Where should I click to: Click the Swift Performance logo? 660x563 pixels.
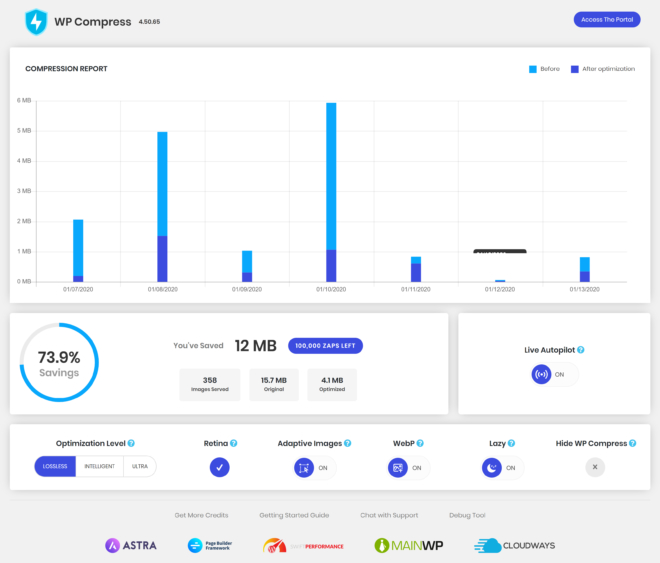(303, 546)
